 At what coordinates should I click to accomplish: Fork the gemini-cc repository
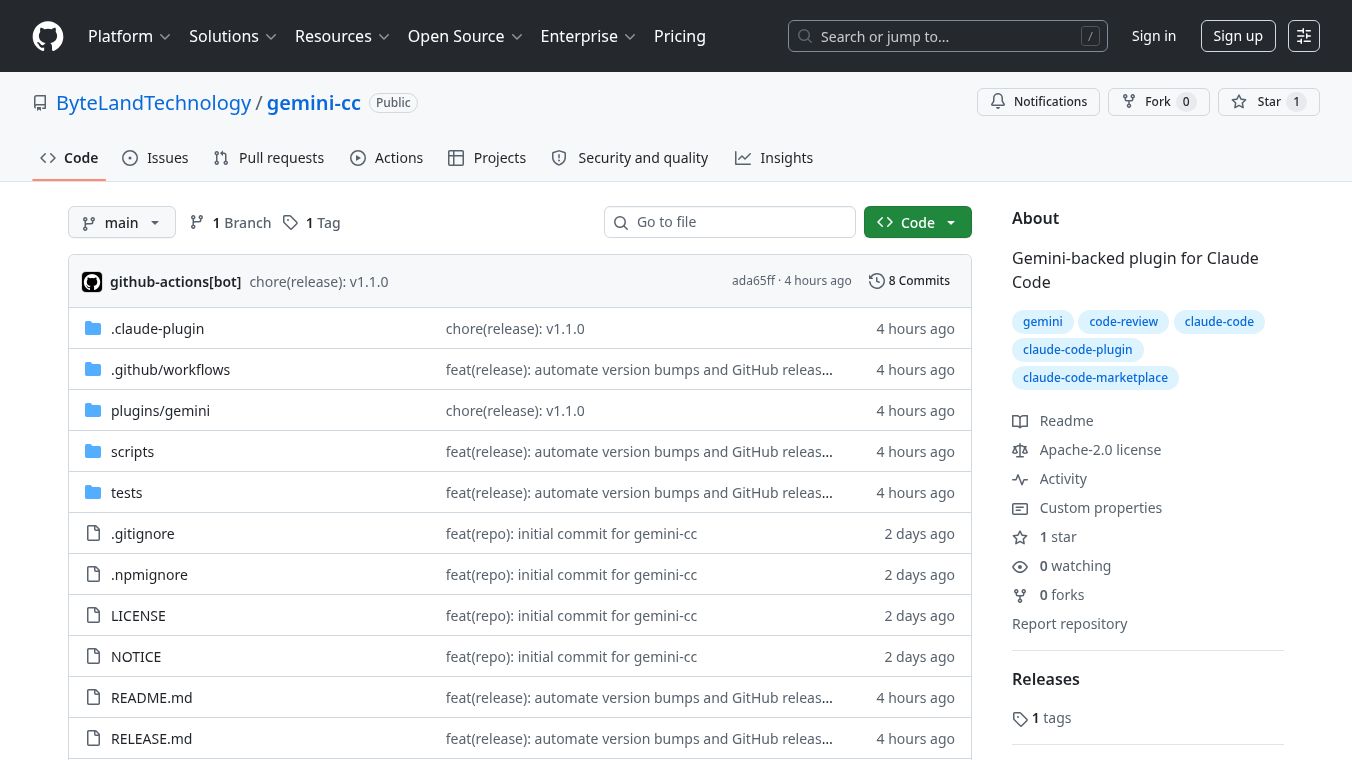coord(1158,102)
